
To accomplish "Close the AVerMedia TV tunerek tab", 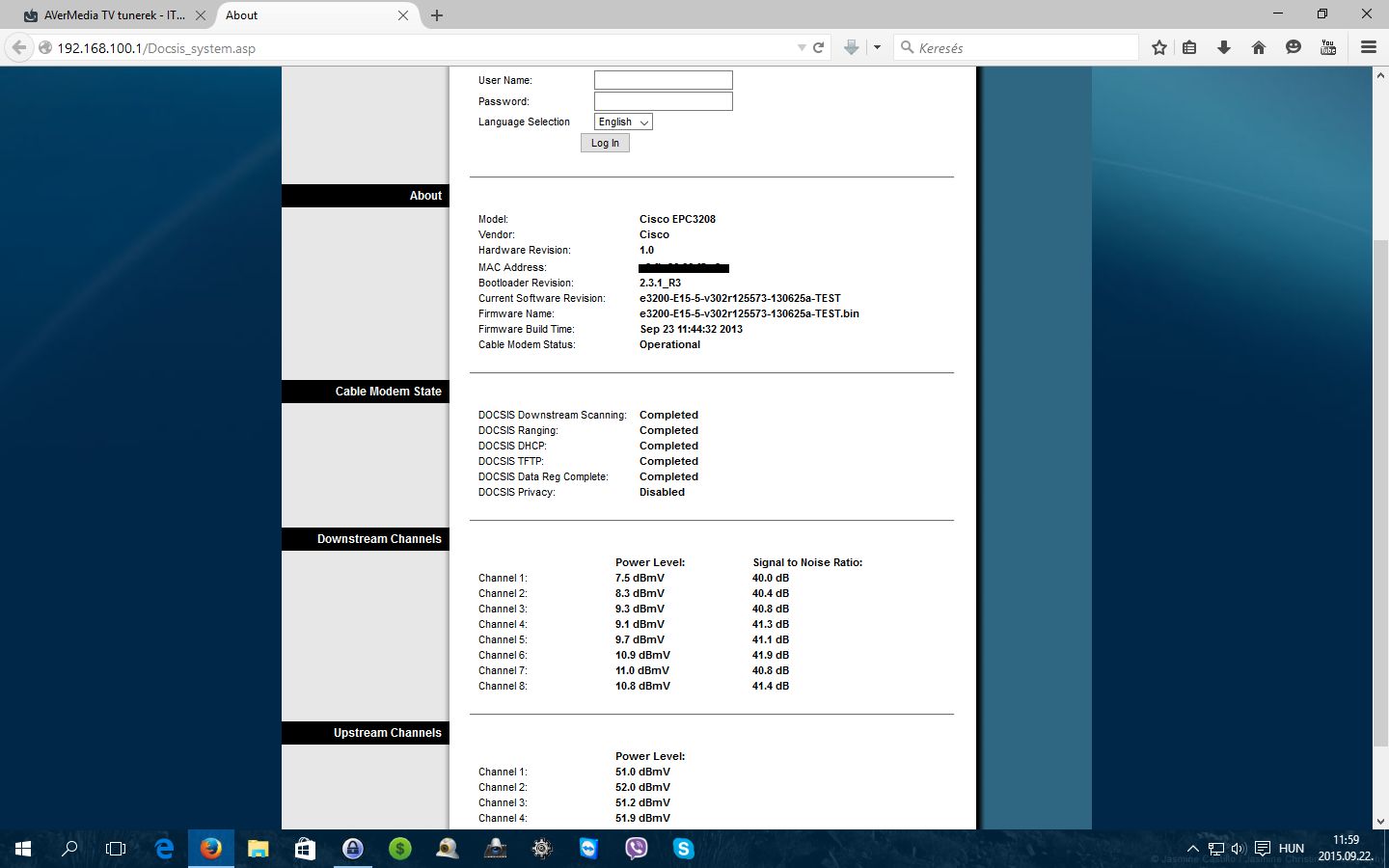I will point(201,15).
